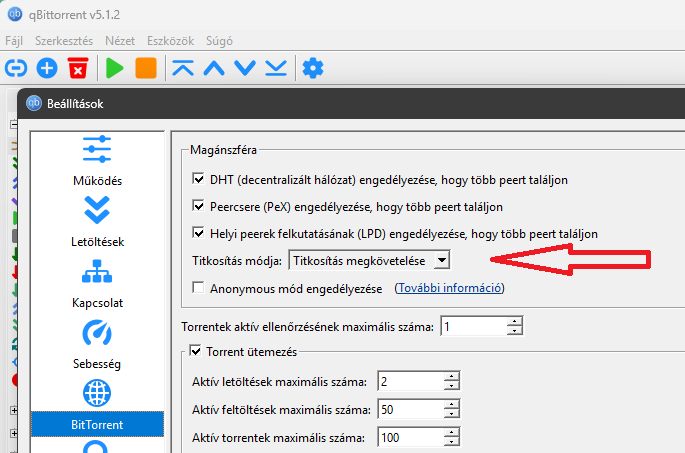The width and height of the screenshot is (685, 453).
Task: Move torrent up in queue
Action: click(214, 69)
